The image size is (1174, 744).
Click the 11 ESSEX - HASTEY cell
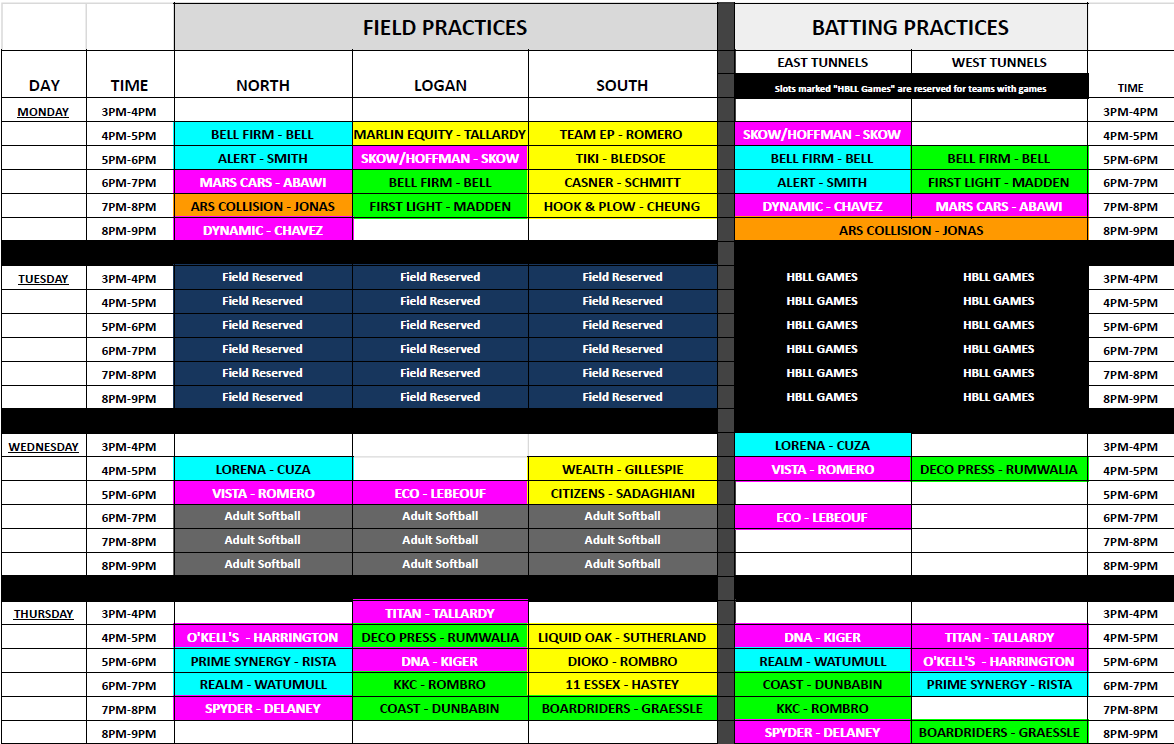pyautogui.click(x=622, y=685)
